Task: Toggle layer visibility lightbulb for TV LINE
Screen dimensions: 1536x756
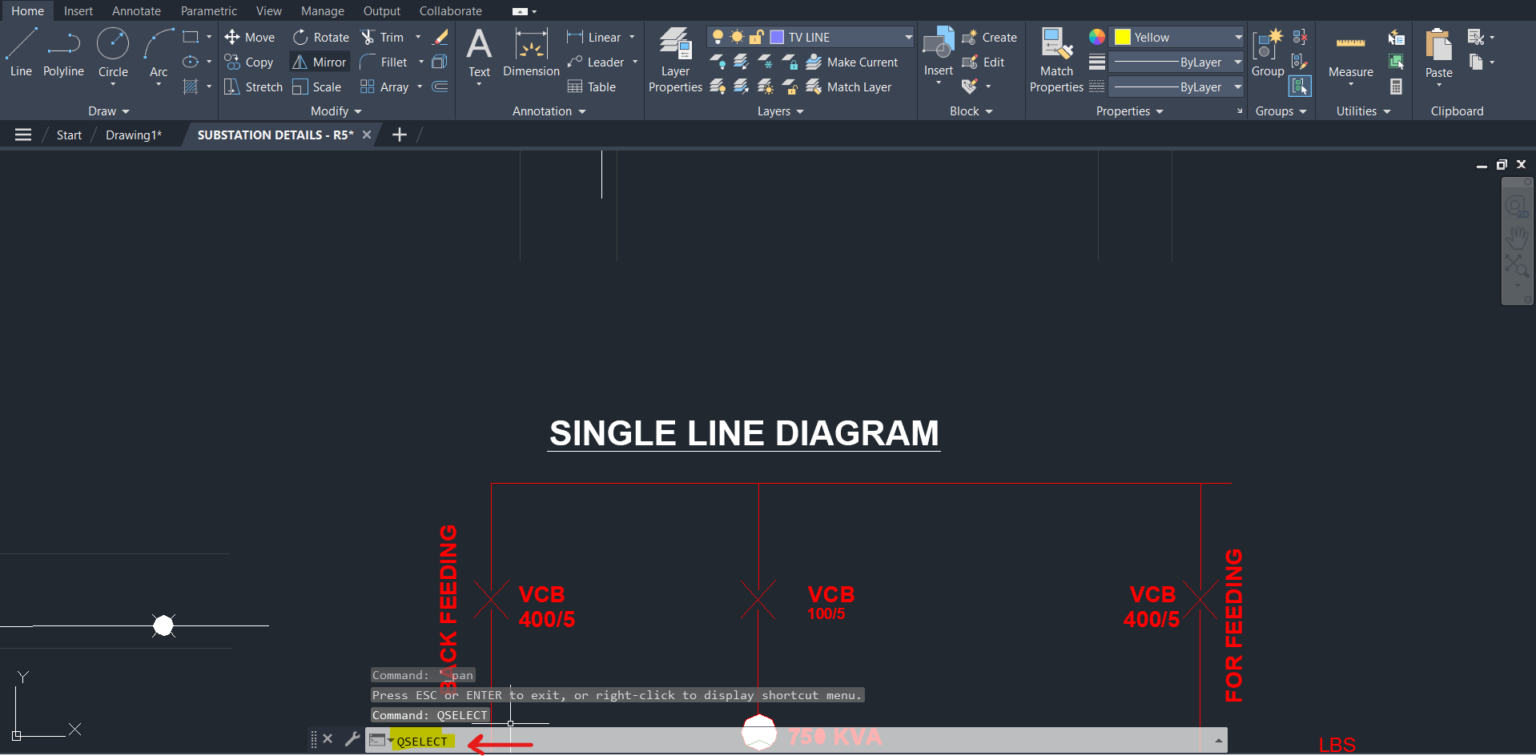Action: point(717,36)
